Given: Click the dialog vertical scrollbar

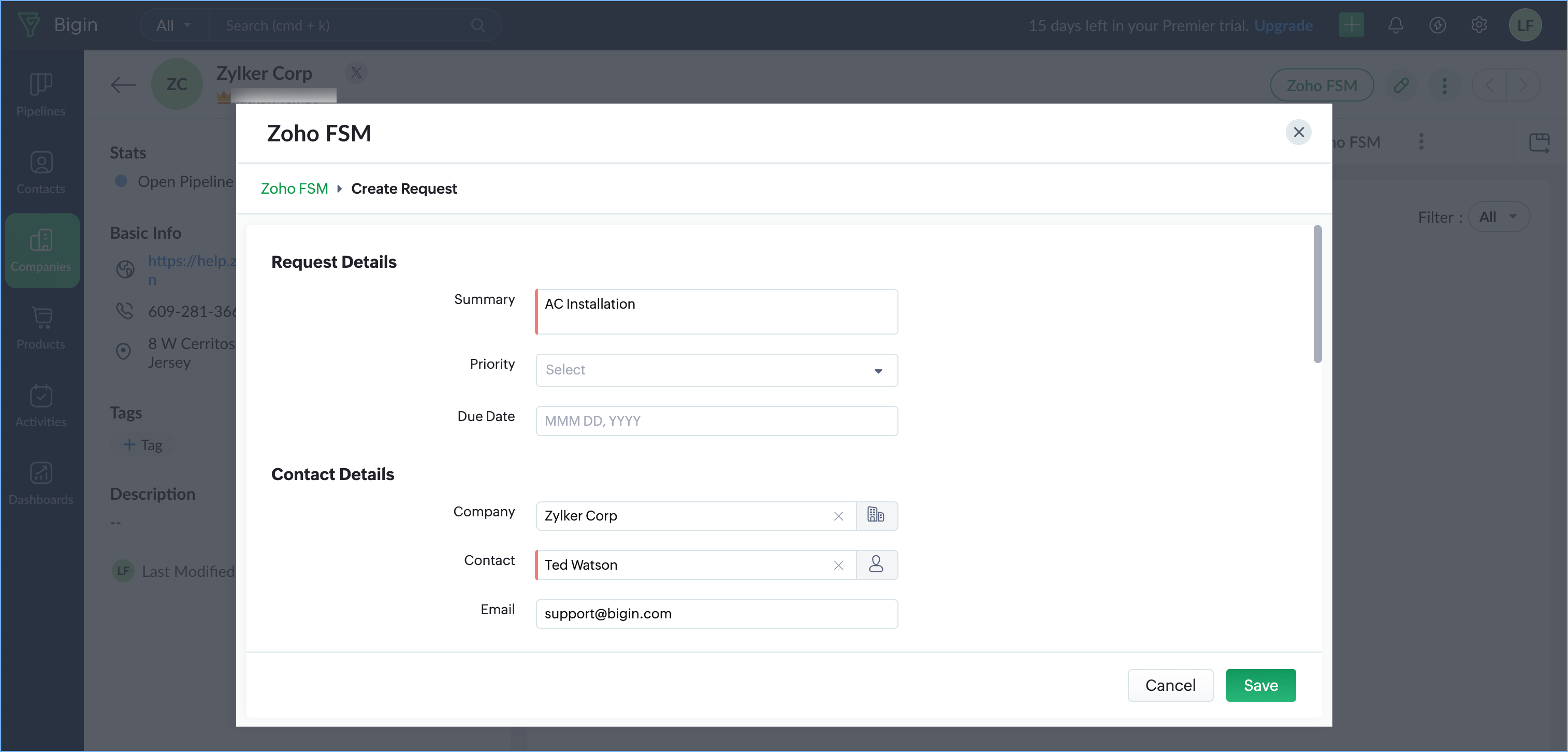Looking at the screenshot, I should pos(1317,294).
